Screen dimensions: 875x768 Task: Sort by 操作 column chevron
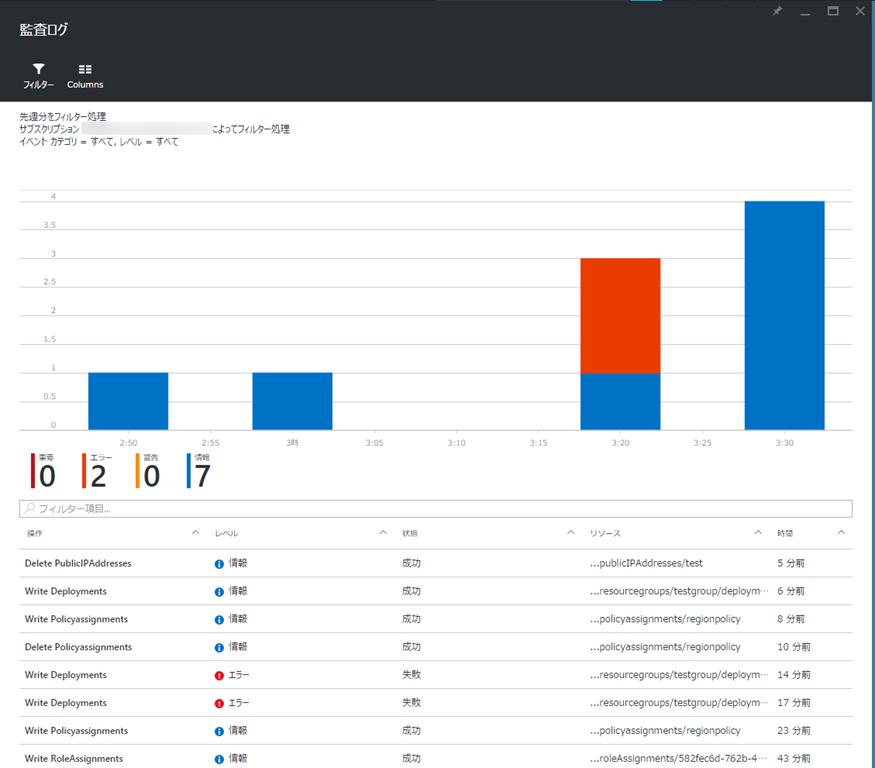[195, 533]
